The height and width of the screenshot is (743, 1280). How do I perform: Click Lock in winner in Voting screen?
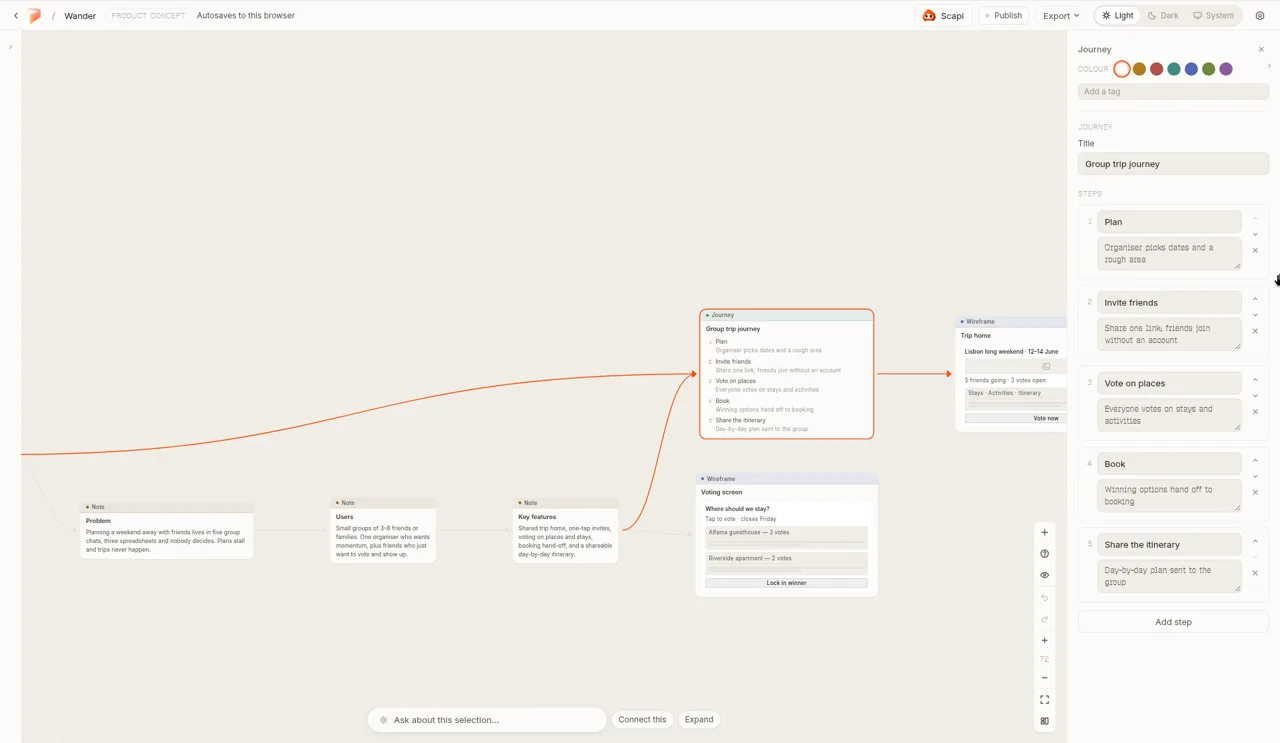point(786,583)
